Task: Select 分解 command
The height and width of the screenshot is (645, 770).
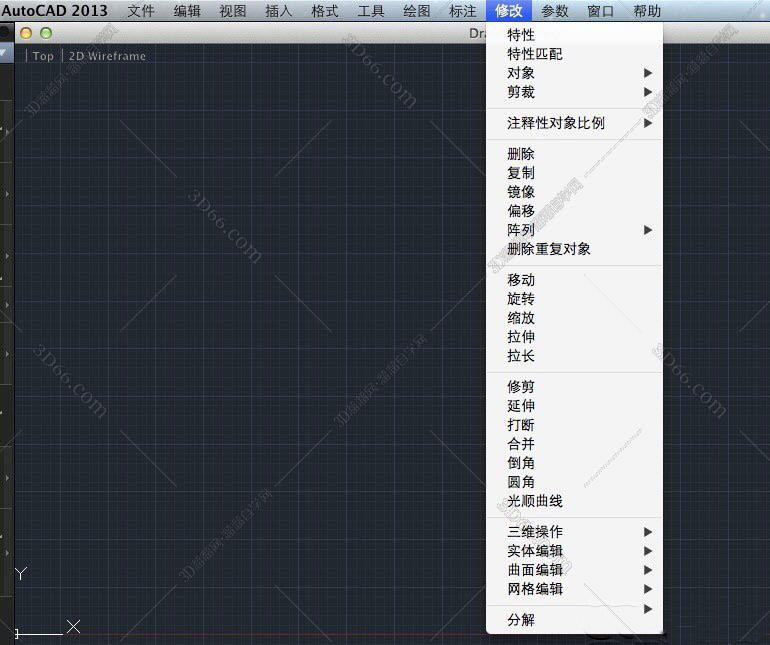Action: pos(574,620)
